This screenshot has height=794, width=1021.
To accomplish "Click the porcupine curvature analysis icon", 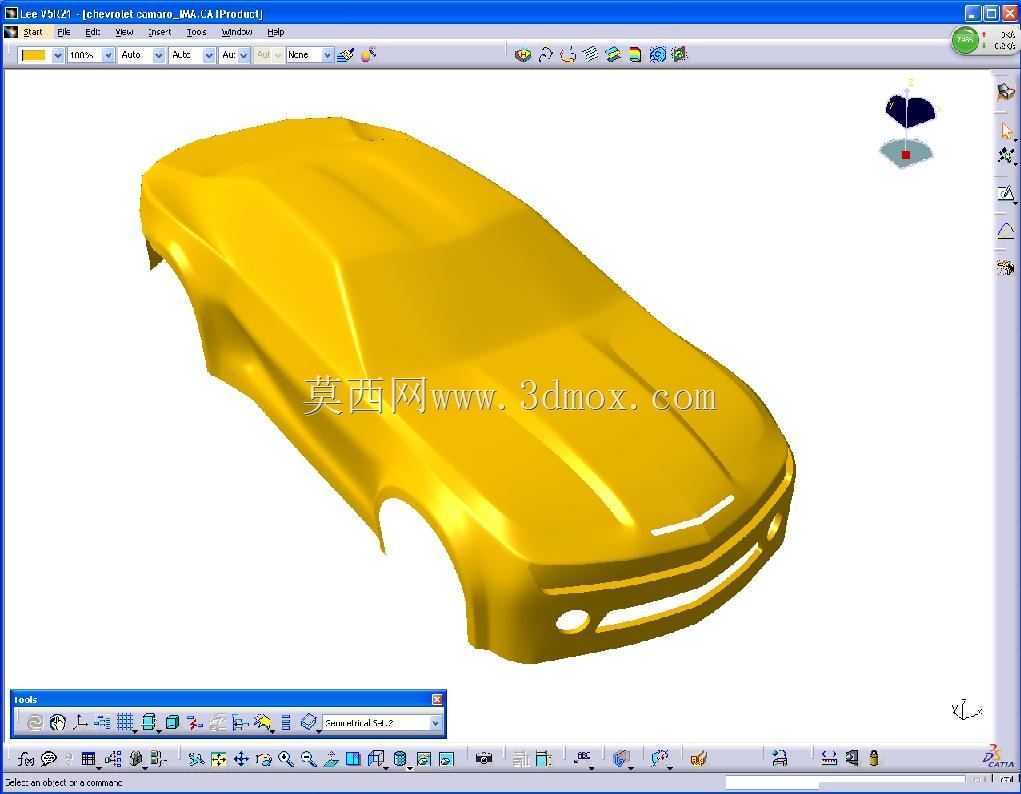I will 591,55.
